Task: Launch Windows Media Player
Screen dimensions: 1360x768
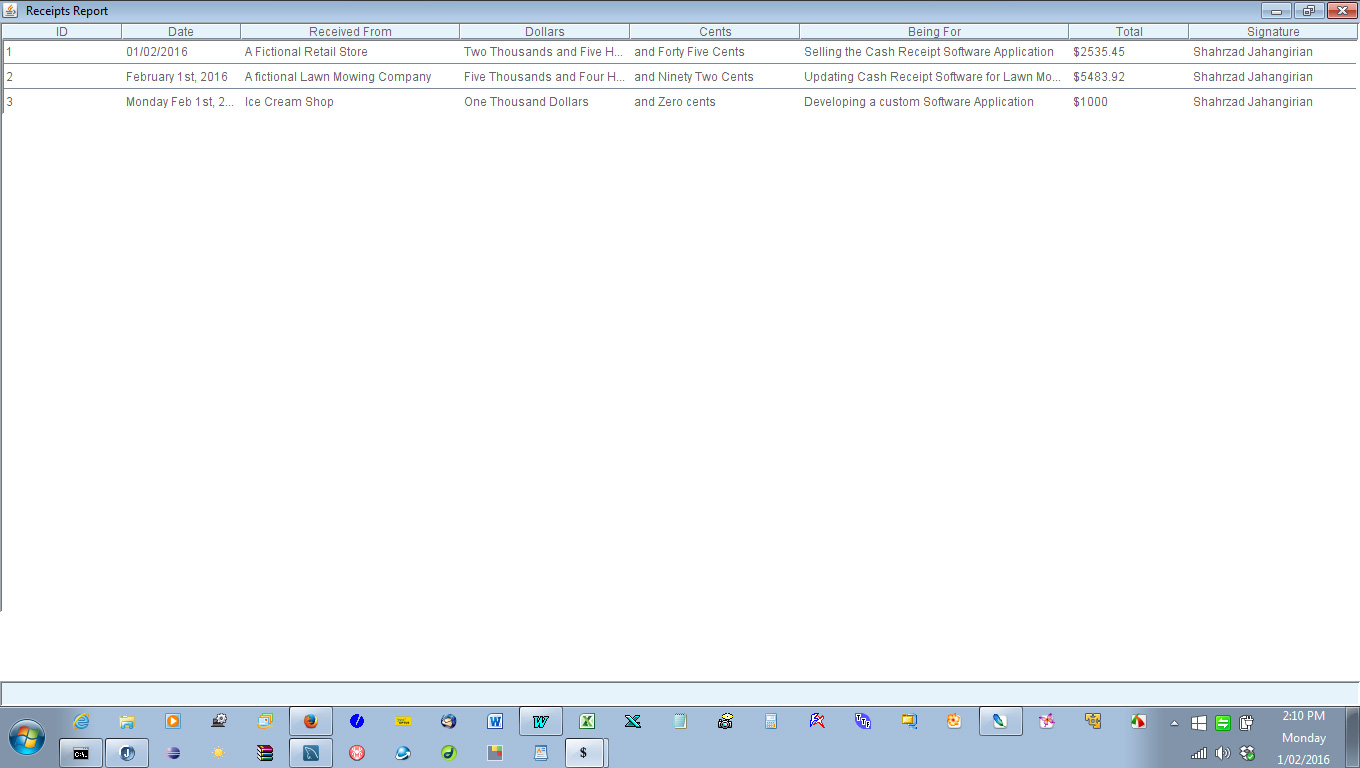Action: pos(171,721)
